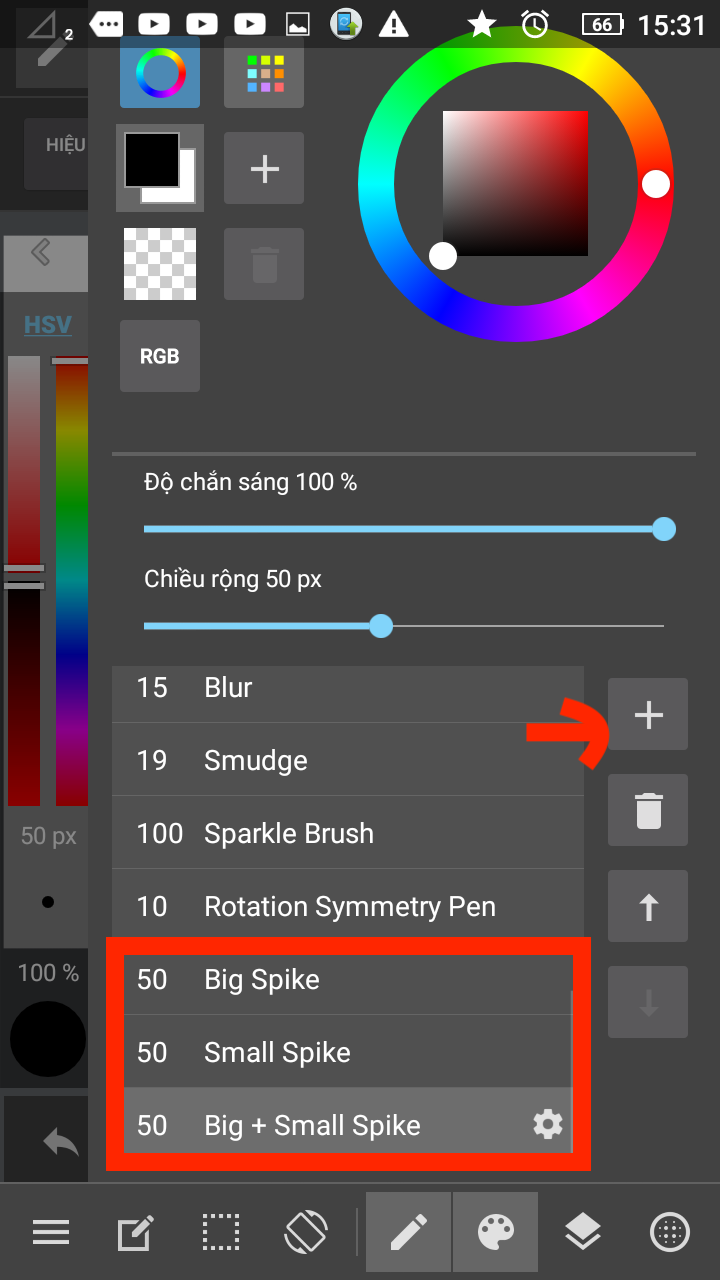Choose the Rotation Symmetry Pen brush

[x=347, y=906]
